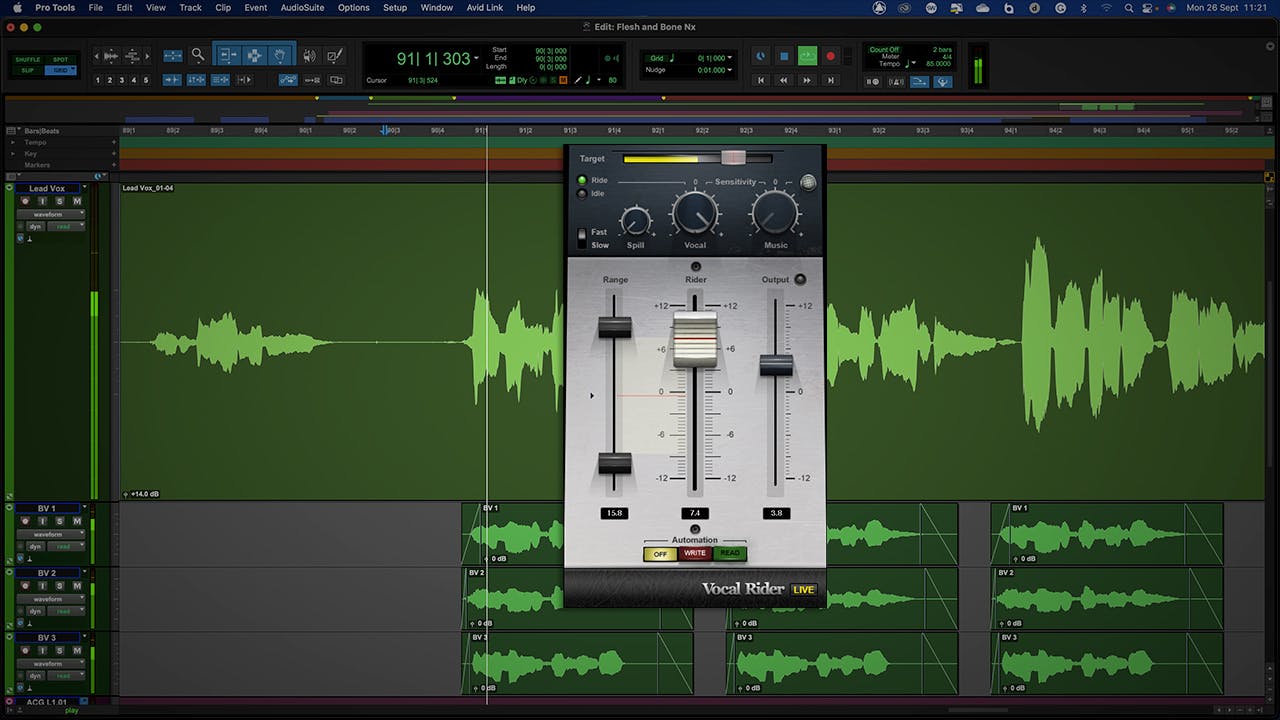Select the Scrubber speaker tool
This screenshot has height=720, width=1280.
[309, 56]
